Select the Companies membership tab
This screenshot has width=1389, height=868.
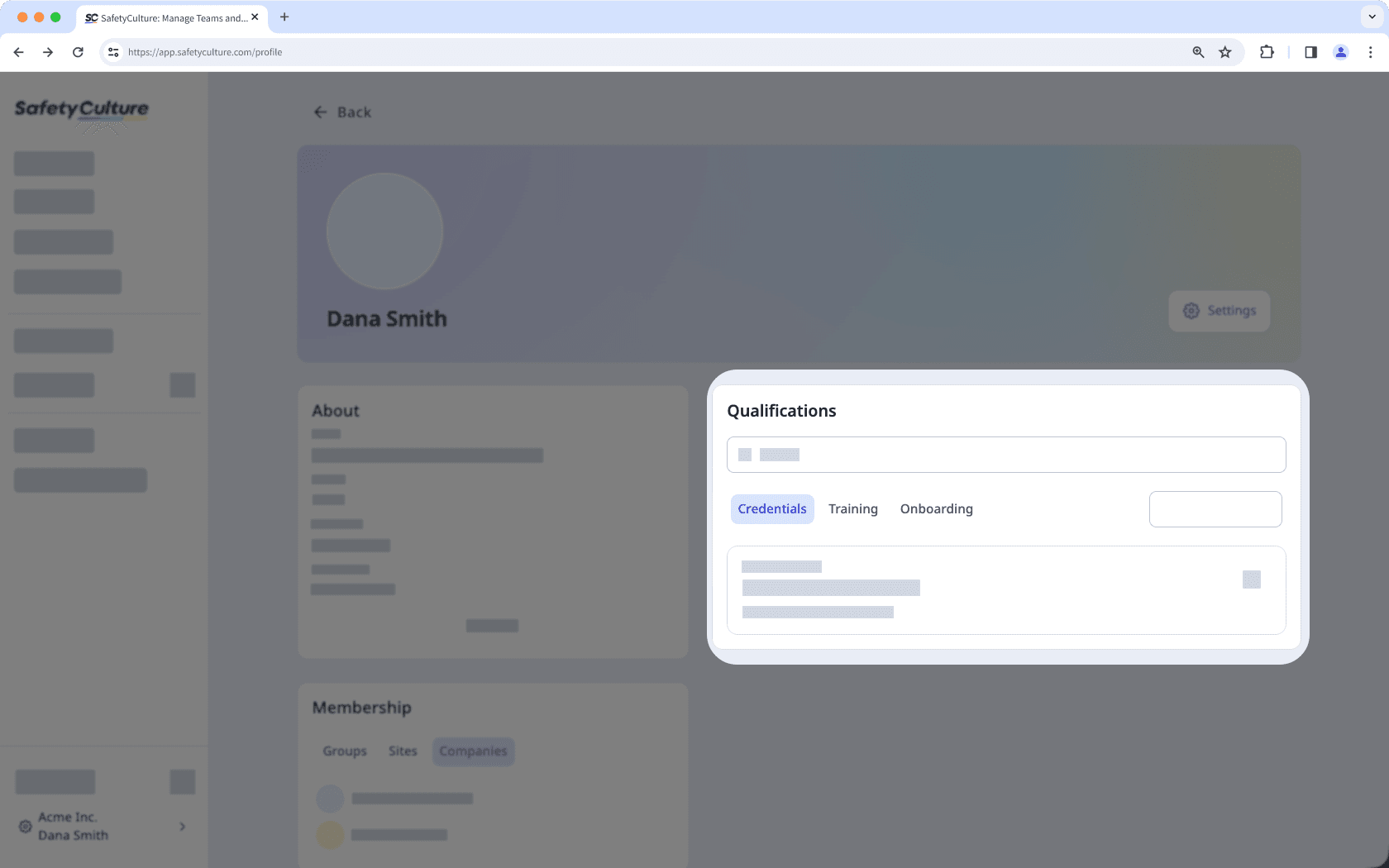pyautogui.click(x=473, y=751)
